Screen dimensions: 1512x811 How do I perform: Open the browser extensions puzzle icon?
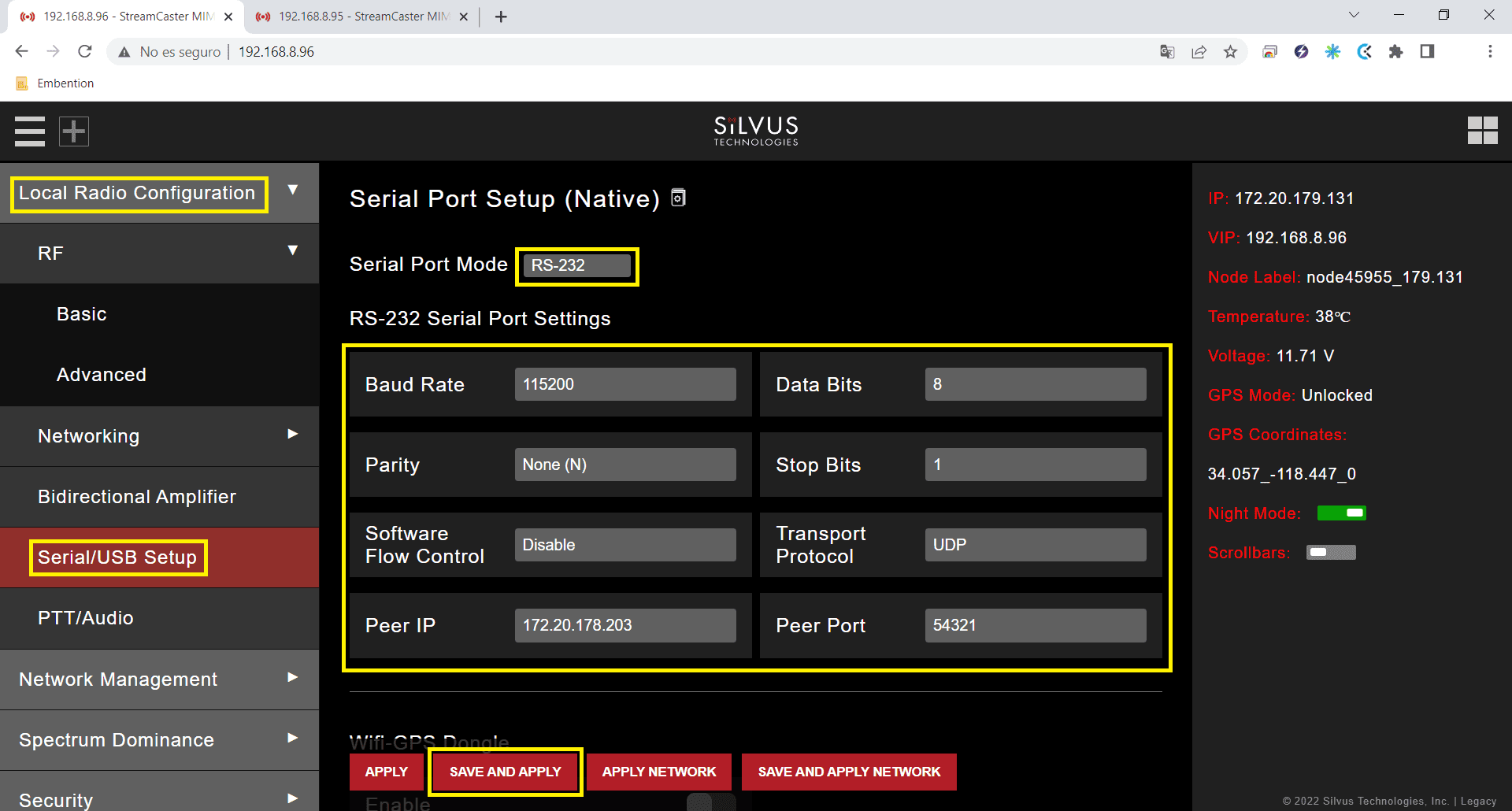coord(1395,52)
